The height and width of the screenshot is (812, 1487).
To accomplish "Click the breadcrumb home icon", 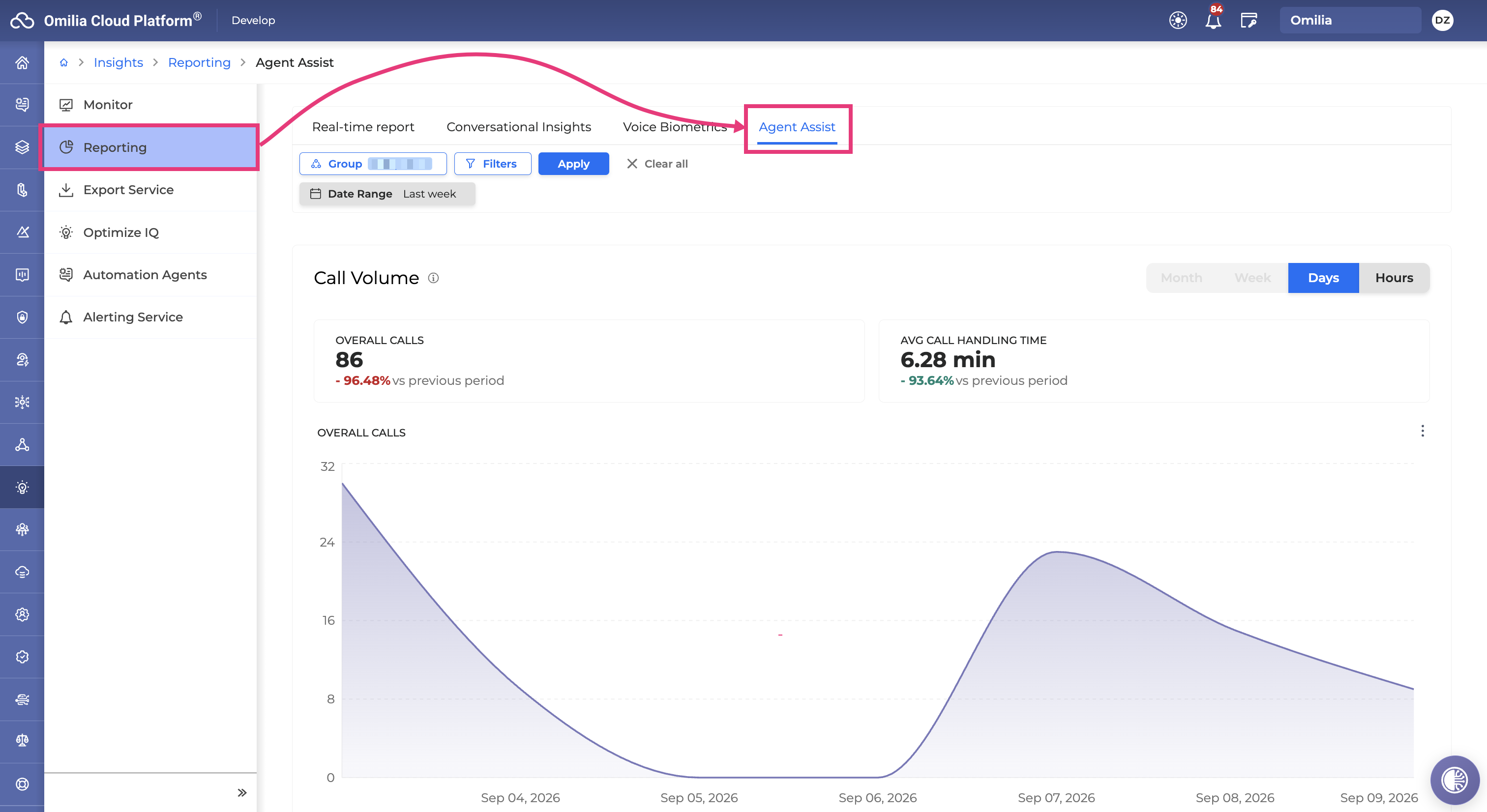I will click(63, 62).
